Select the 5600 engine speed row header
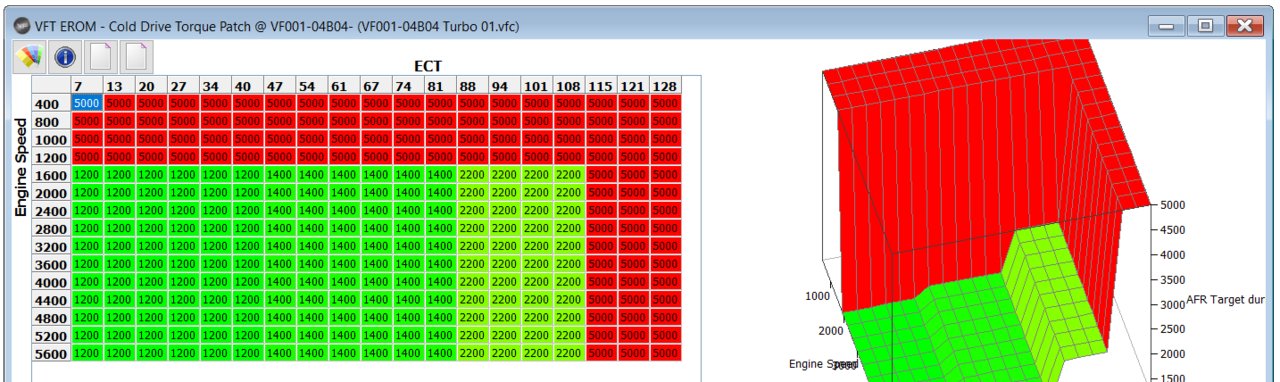This screenshot has height=382, width=1280. pos(50,353)
